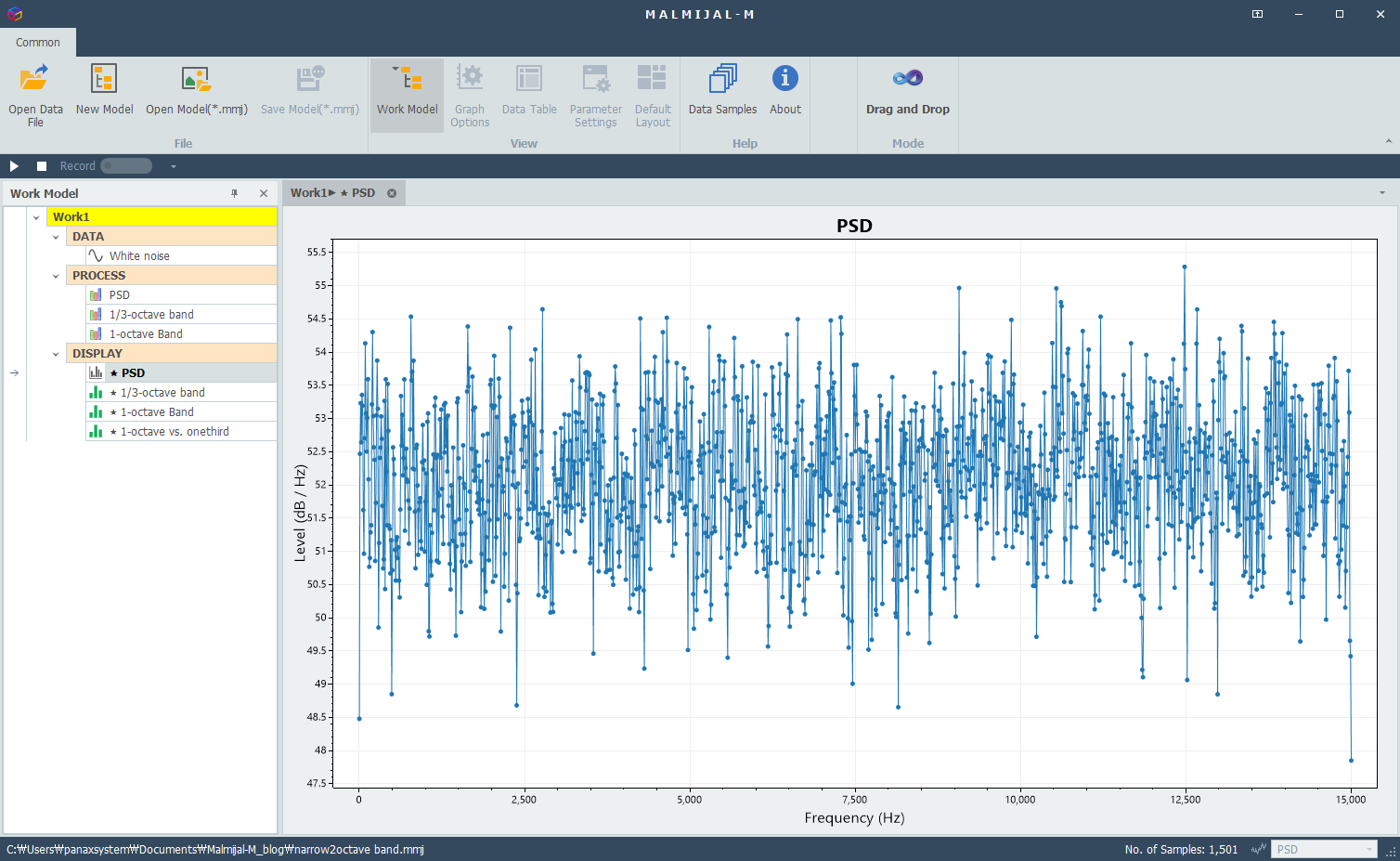Open Parameter Settings
1400x861 pixels.
pos(596,96)
